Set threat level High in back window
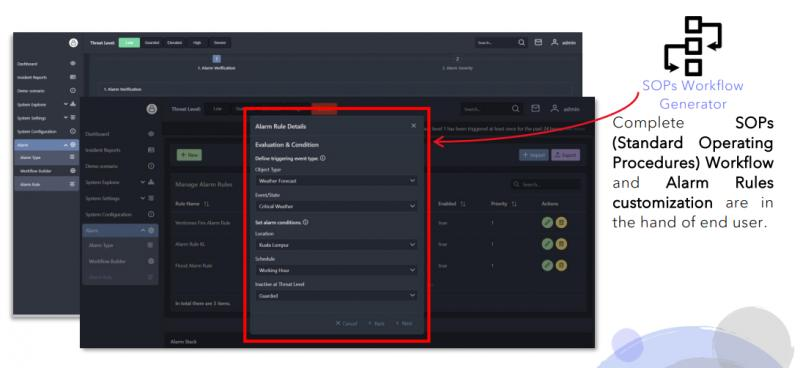The height and width of the screenshot is (368, 800). [197, 43]
